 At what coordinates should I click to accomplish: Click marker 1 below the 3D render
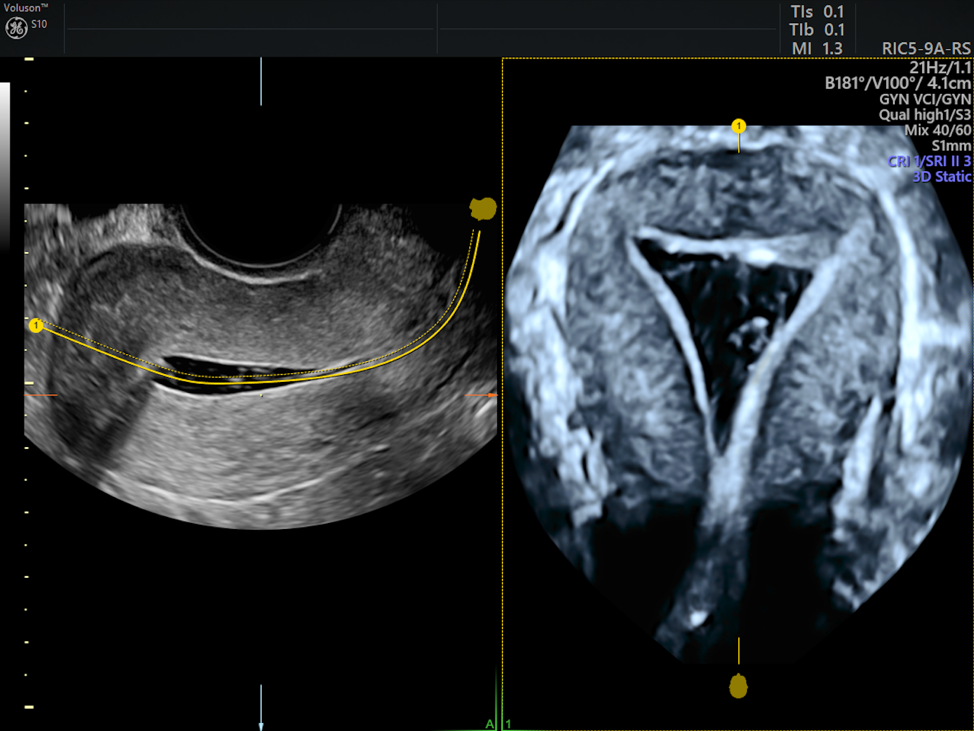click(739, 687)
